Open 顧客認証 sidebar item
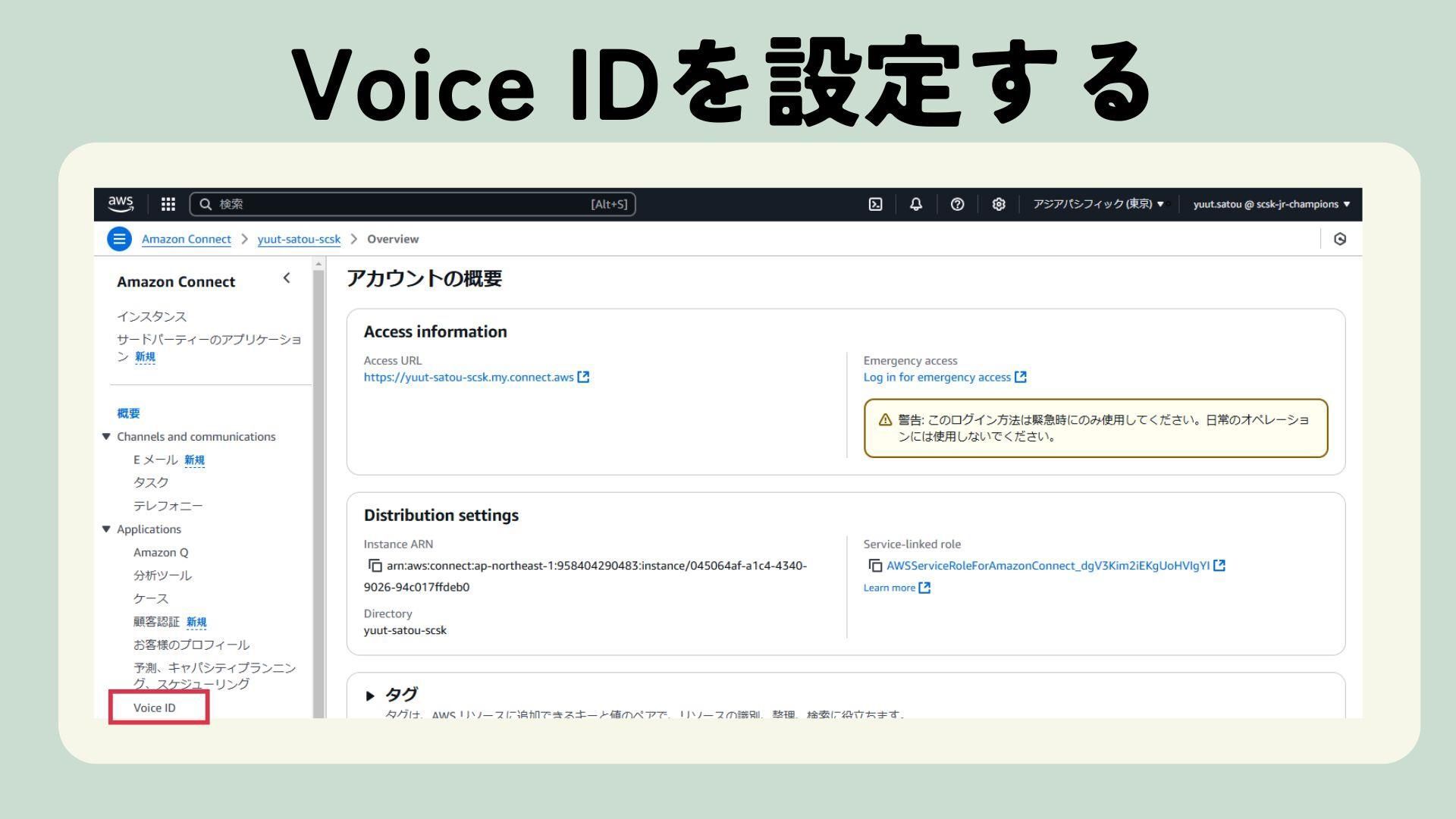Viewport: 1456px width, 819px height. pos(157,622)
